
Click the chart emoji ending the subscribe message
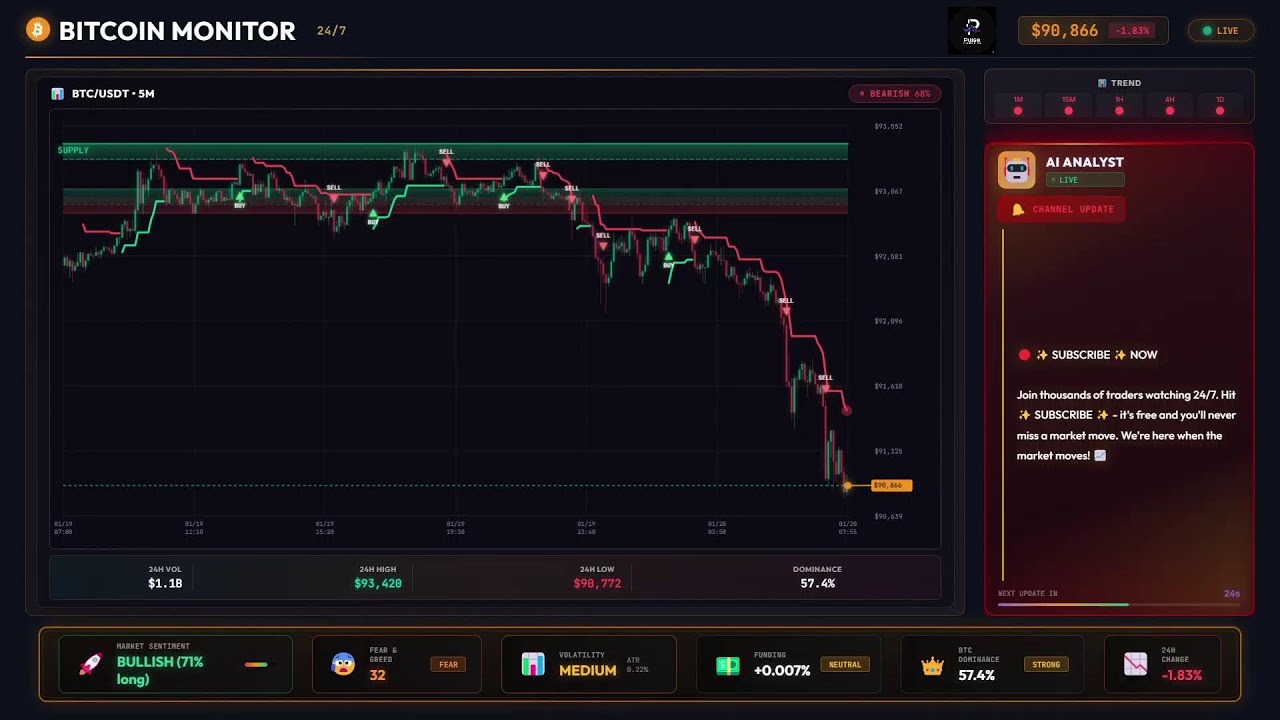point(1100,456)
